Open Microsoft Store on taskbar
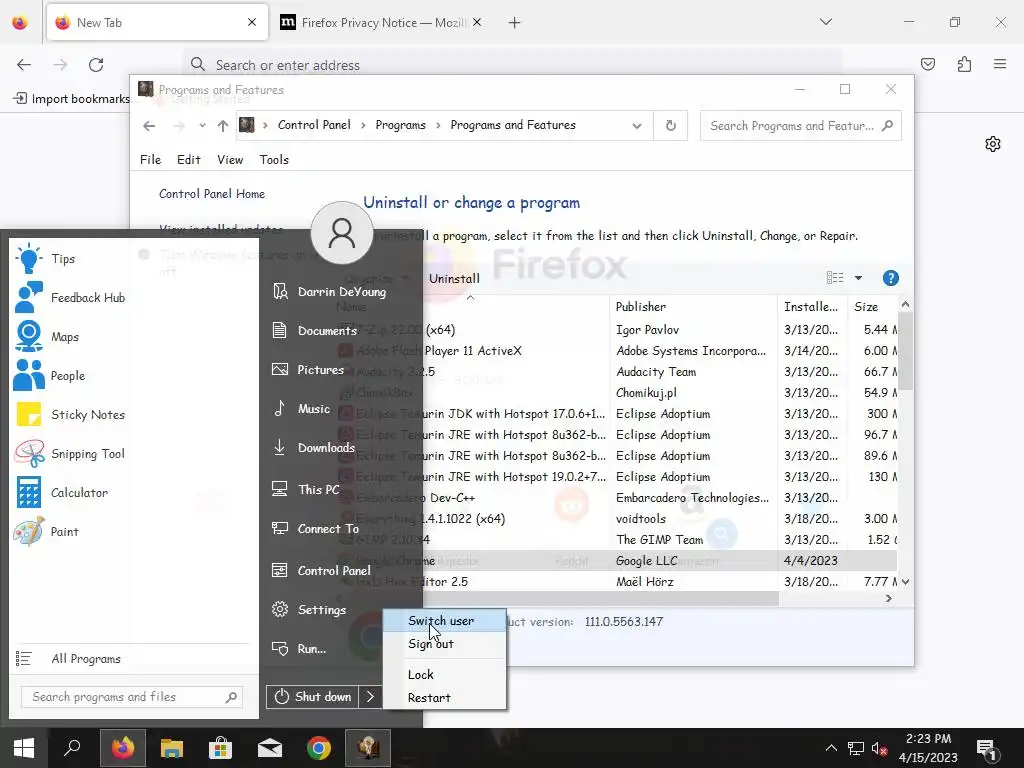1024x768 pixels. (221, 748)
